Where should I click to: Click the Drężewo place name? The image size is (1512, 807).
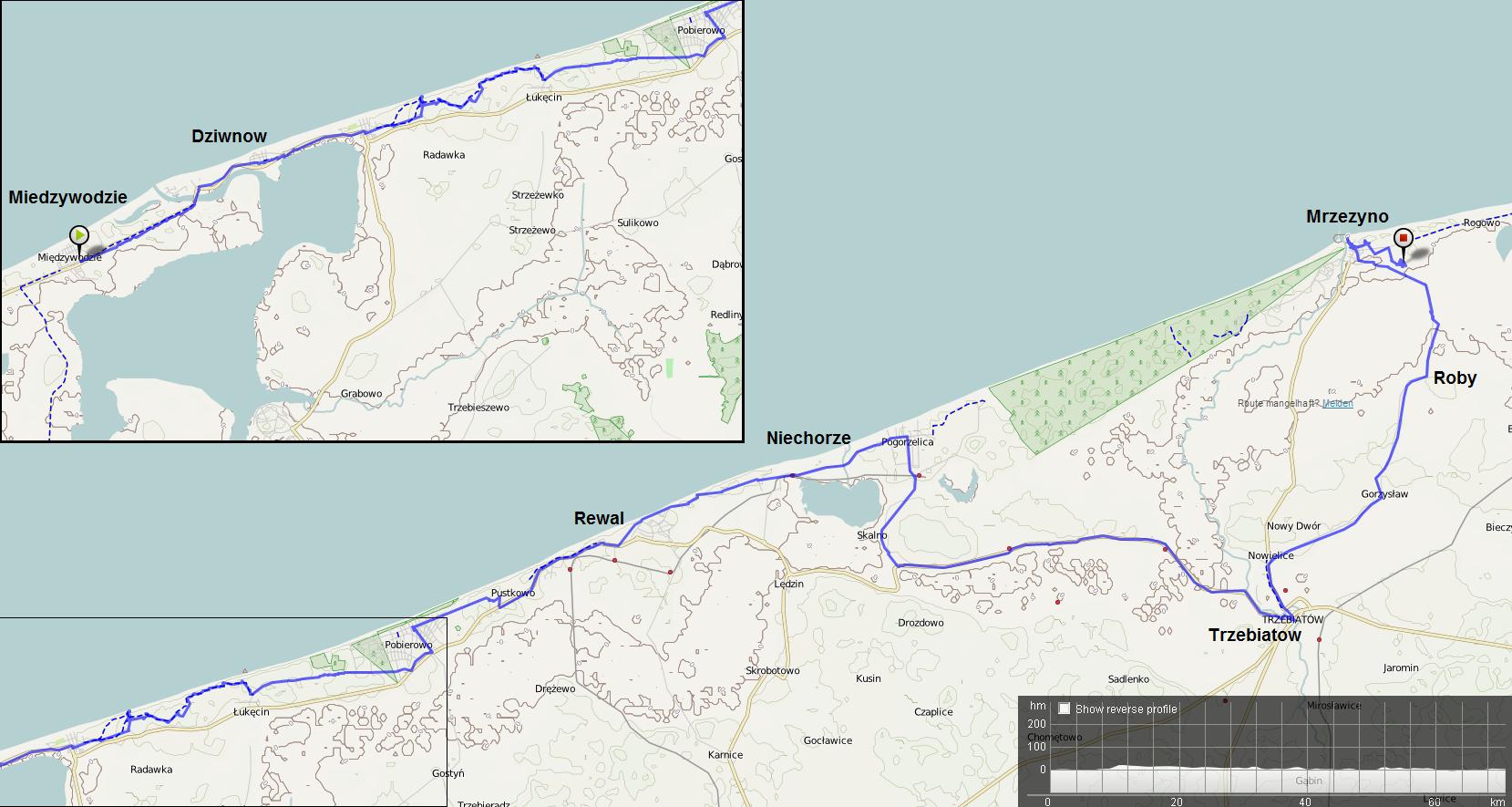click(x=555, y=688)
